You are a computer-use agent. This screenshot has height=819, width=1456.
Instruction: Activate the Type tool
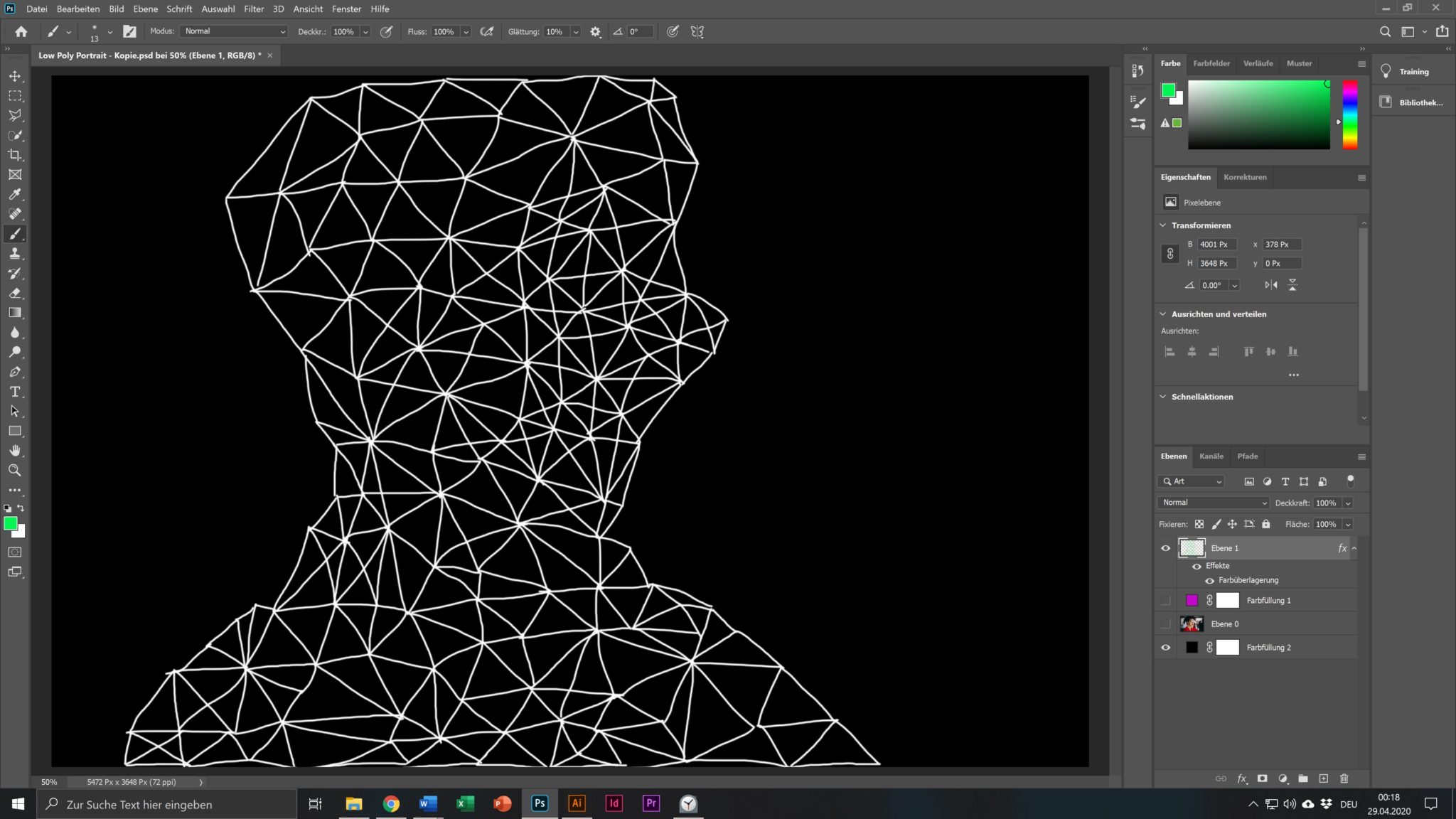[16, 391]
